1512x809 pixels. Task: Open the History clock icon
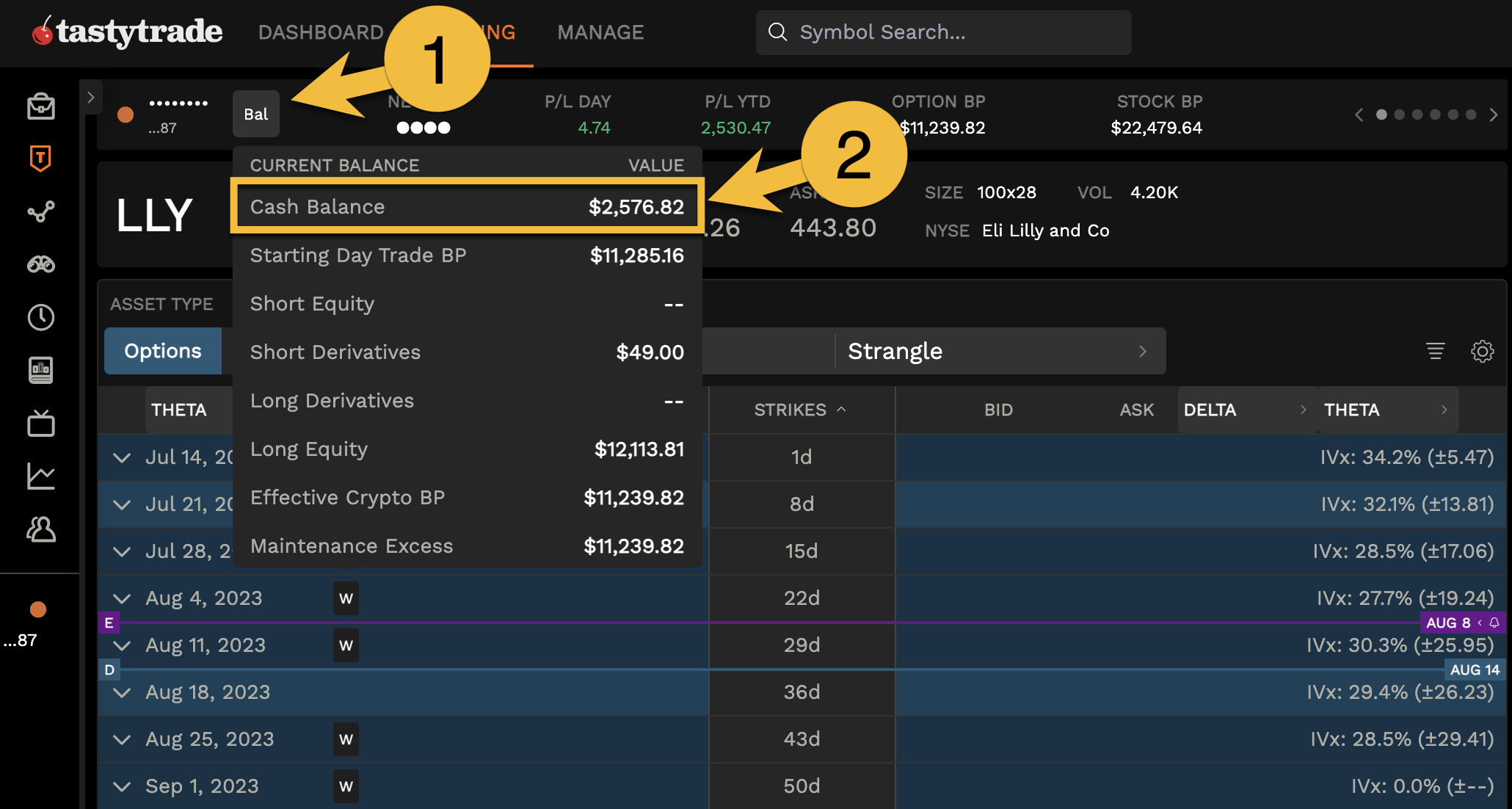(x=41, y=317)
